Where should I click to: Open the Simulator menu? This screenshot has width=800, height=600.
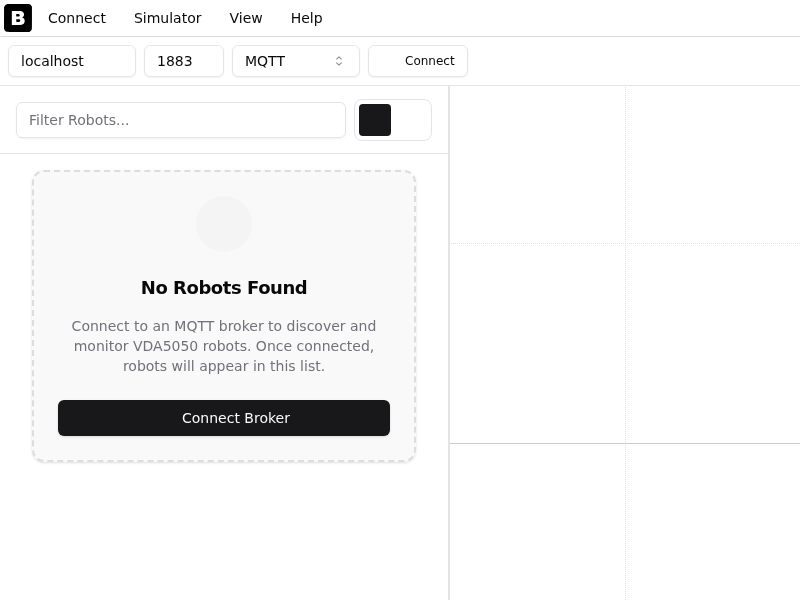coord(167,18)
